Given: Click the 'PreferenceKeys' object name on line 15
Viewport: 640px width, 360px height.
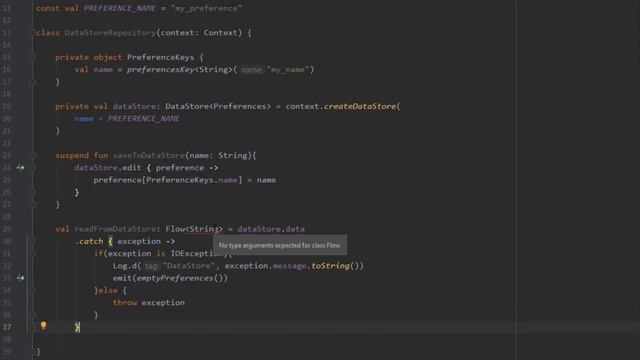Looking at the screenshot, I should click(160, 57).
